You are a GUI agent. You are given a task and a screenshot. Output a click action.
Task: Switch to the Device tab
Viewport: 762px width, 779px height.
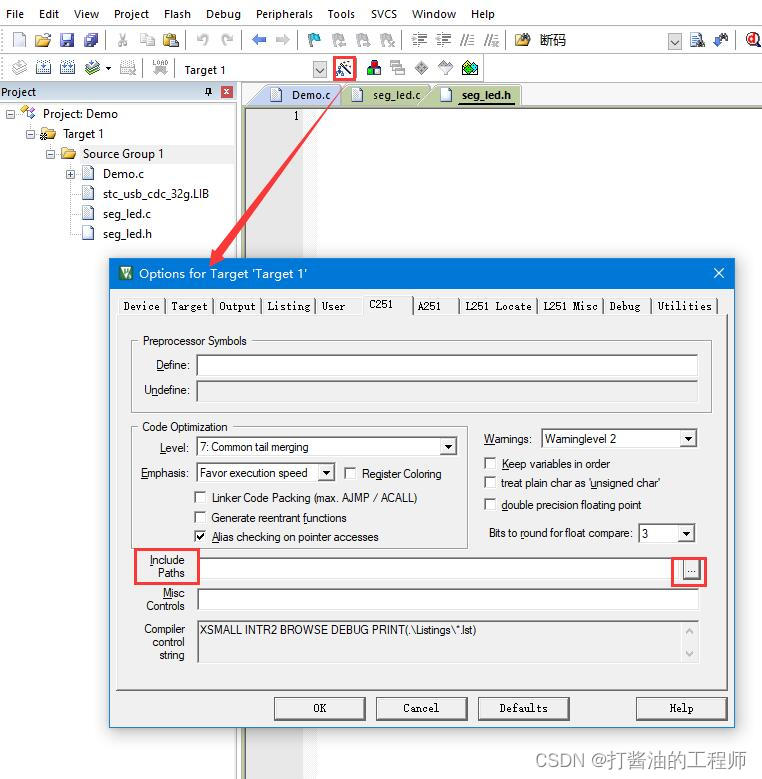pyautogui.click(x=142, y=306)
